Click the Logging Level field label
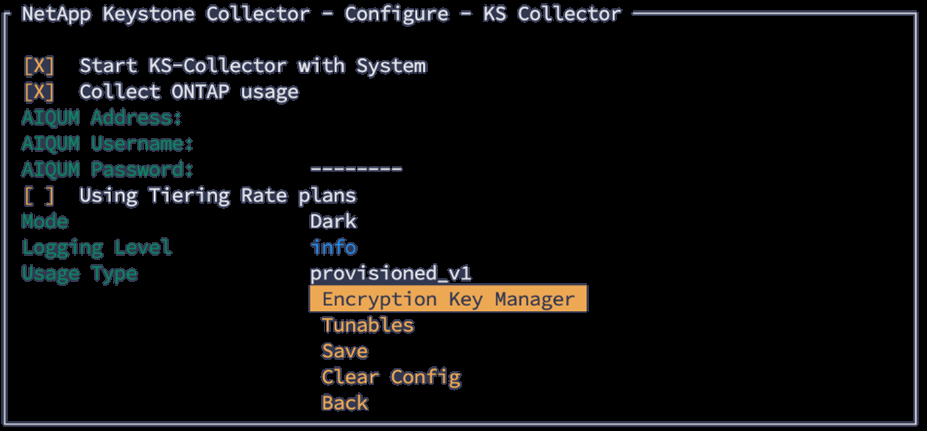 [97, 247]
